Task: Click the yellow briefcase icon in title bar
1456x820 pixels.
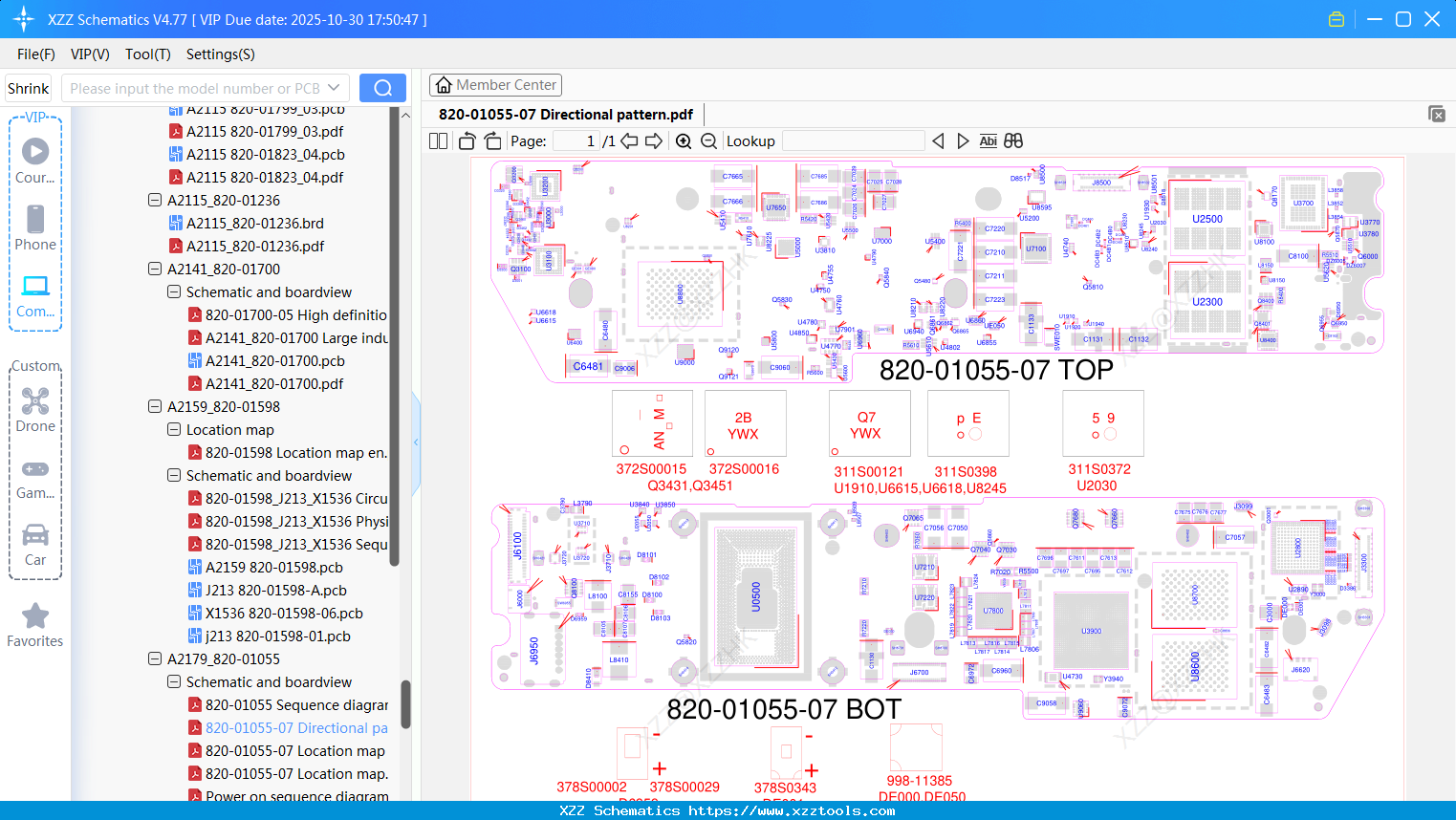Action: [1336, 19]
